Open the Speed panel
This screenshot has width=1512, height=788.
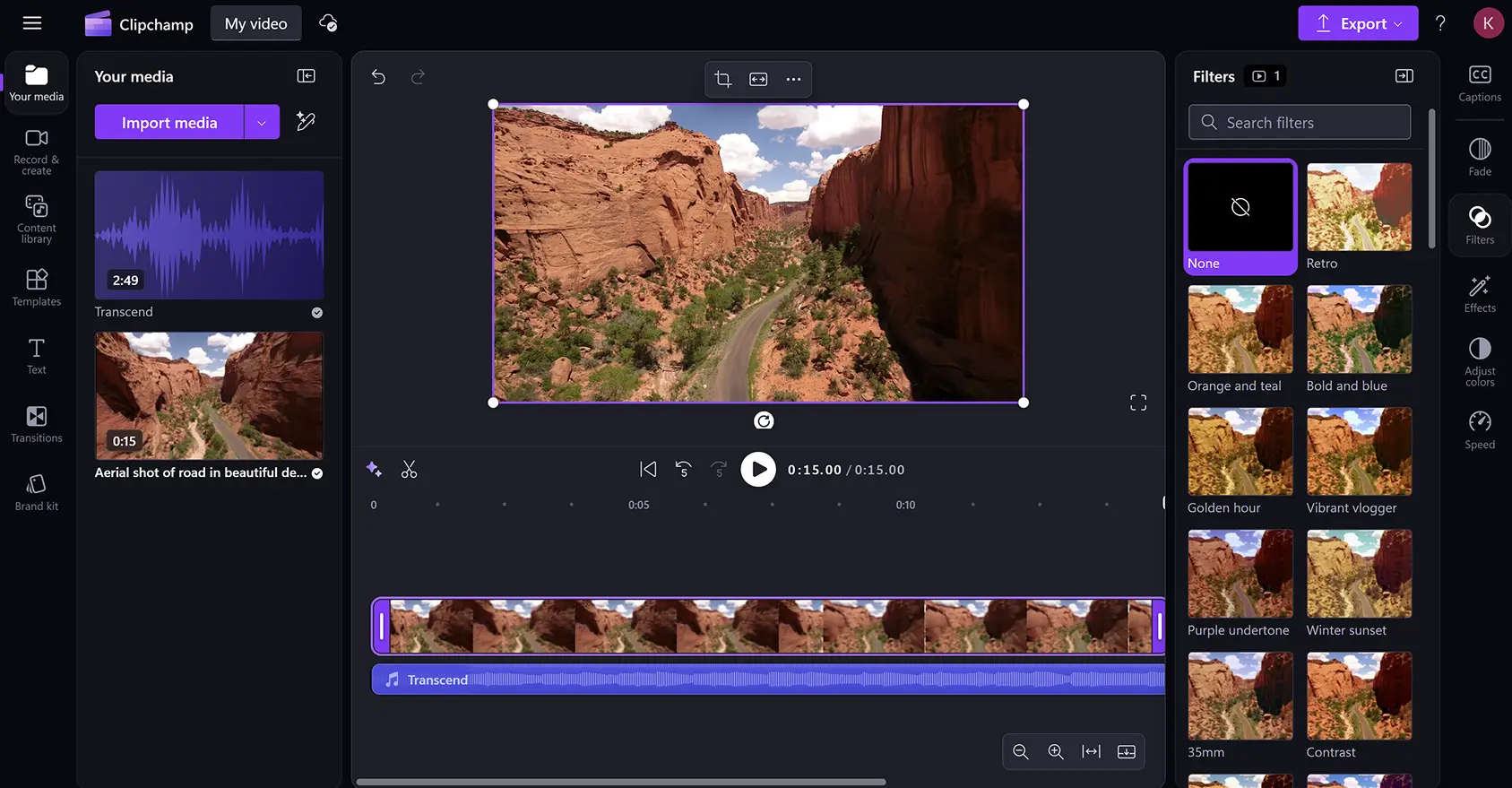[x=1480, y=429]
